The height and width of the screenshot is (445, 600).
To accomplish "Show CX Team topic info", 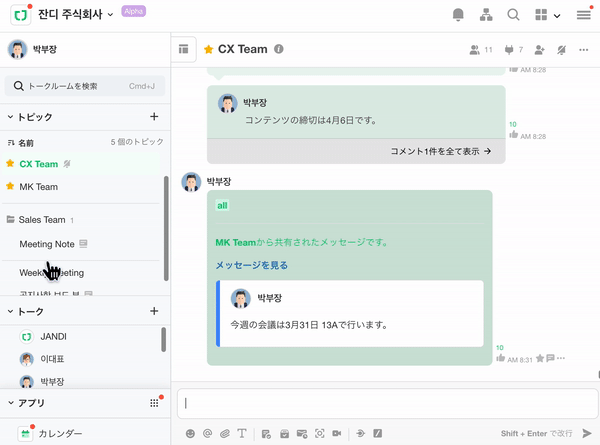I will (x=279, y=49).
